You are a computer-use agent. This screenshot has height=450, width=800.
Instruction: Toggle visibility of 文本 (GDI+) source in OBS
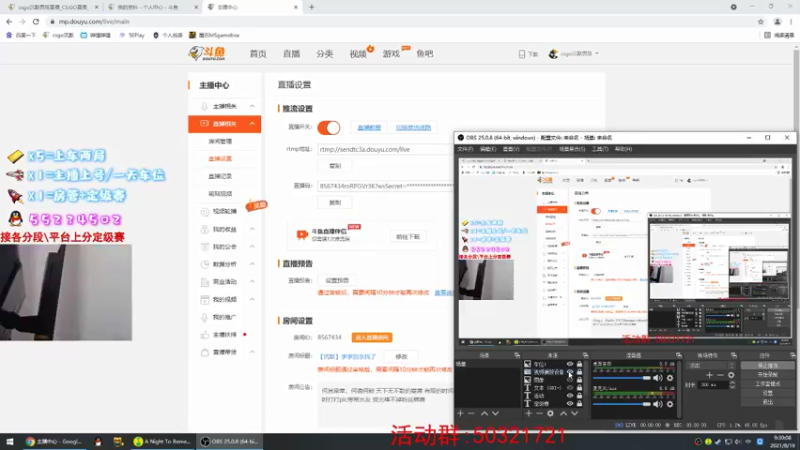coord(570,388)
